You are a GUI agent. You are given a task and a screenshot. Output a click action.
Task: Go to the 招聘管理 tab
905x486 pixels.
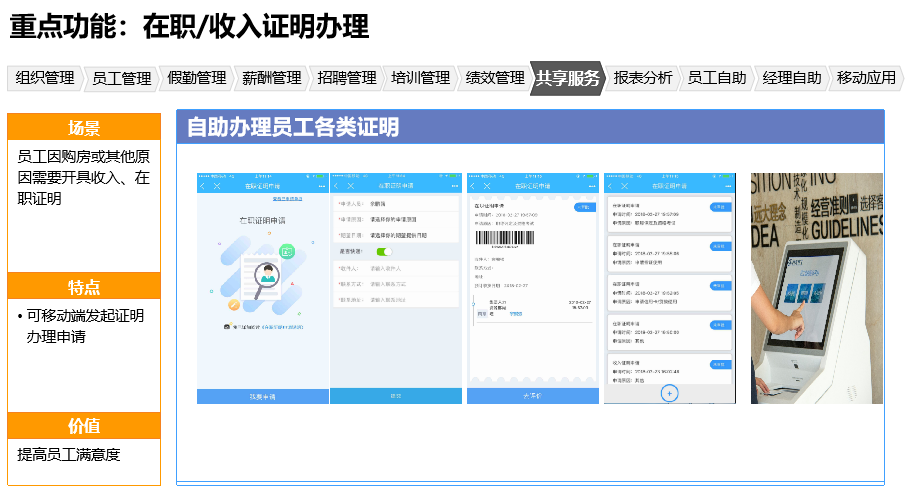click(x=346, y=78)
